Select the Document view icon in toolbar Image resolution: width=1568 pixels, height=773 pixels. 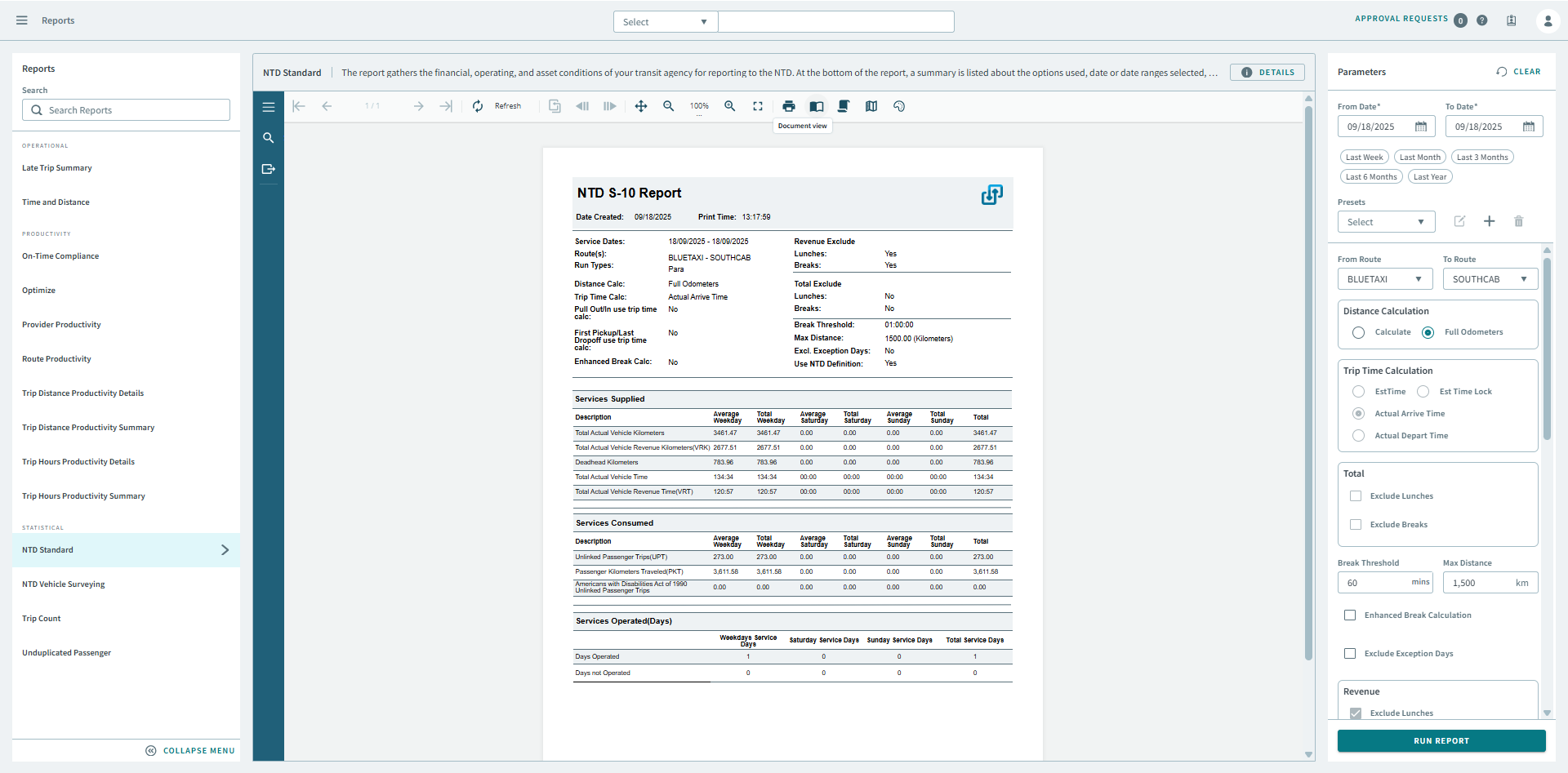point(816,106)
